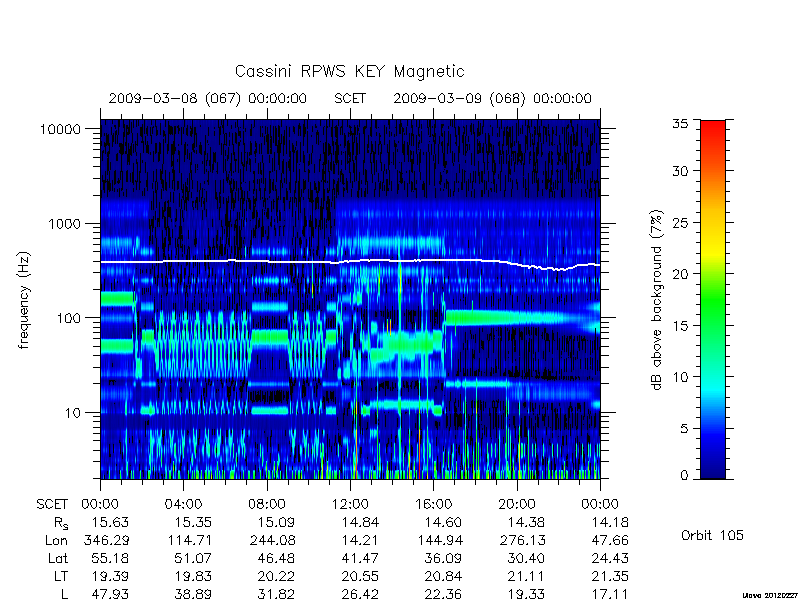This screenshot has width=800, height=600.
Task: Click the L value 22.36
Action: point(443,594)
